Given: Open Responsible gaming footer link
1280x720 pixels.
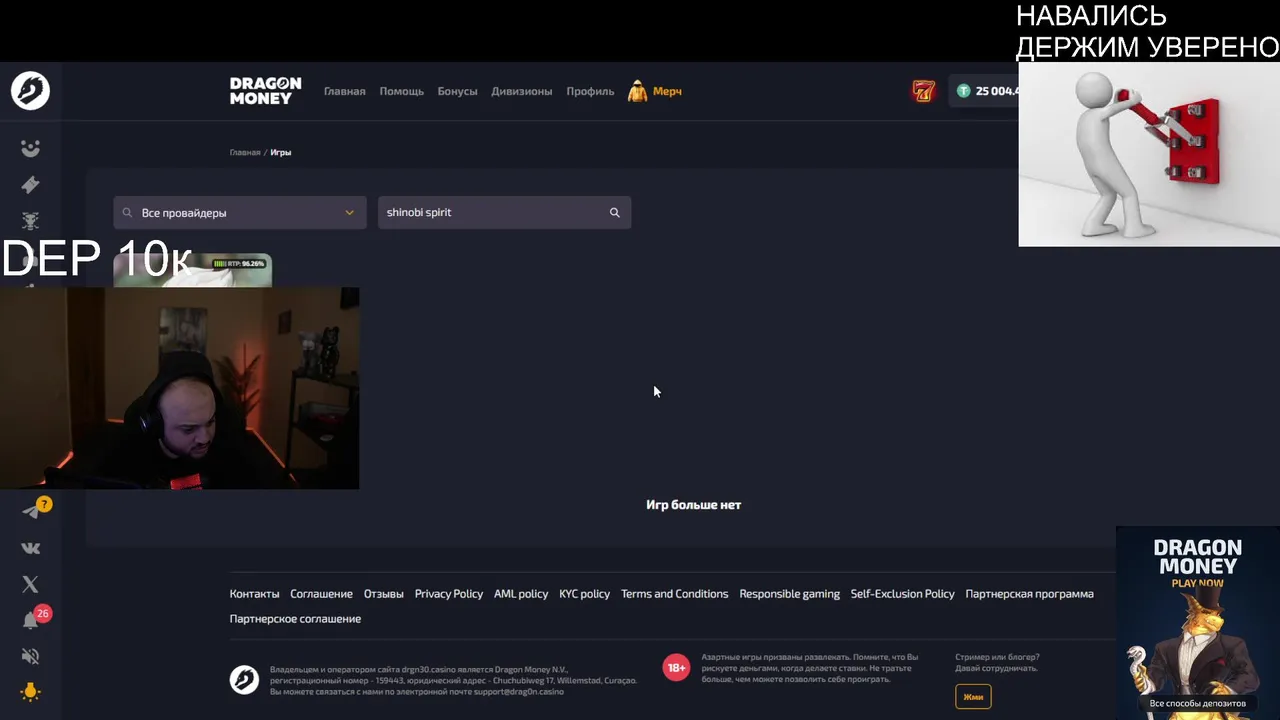Looking at the screenshot, I should pos(789,594).
